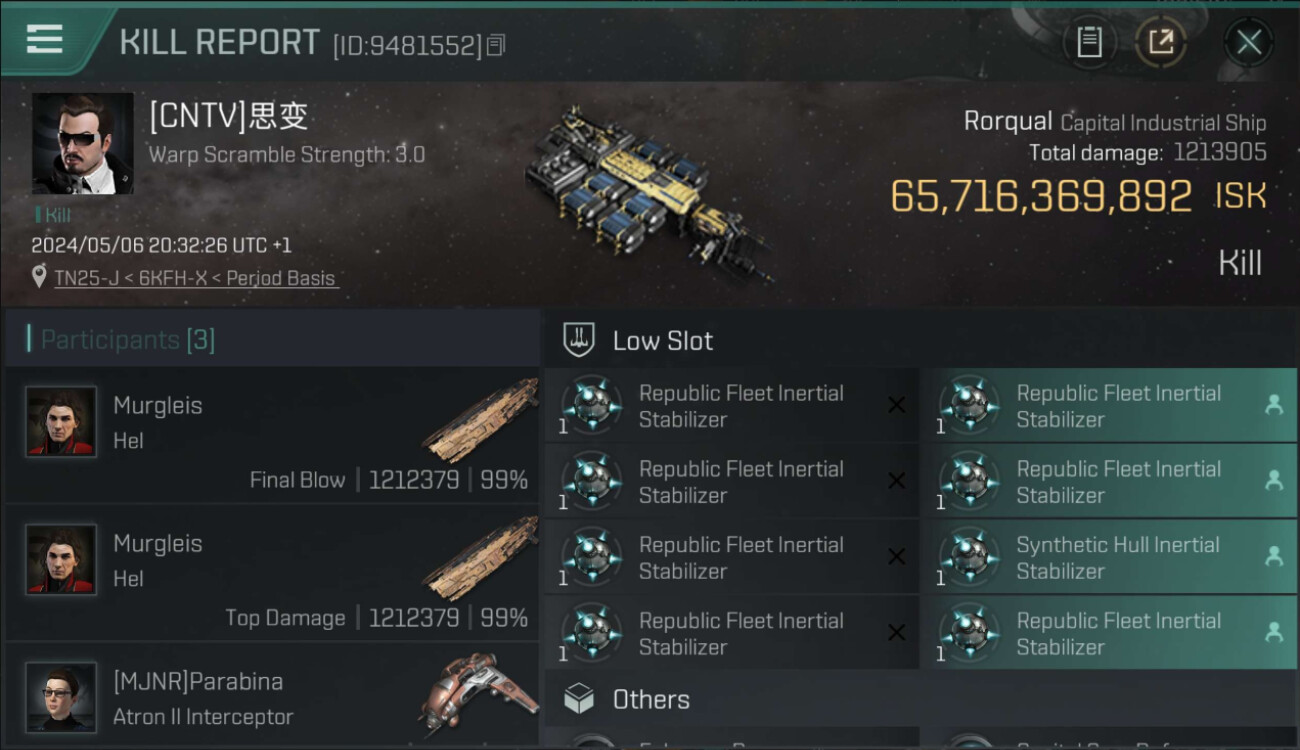This screenshot has height=750, width=1300.
Task: View the victim's character portrait
Action: pos(82,144)
